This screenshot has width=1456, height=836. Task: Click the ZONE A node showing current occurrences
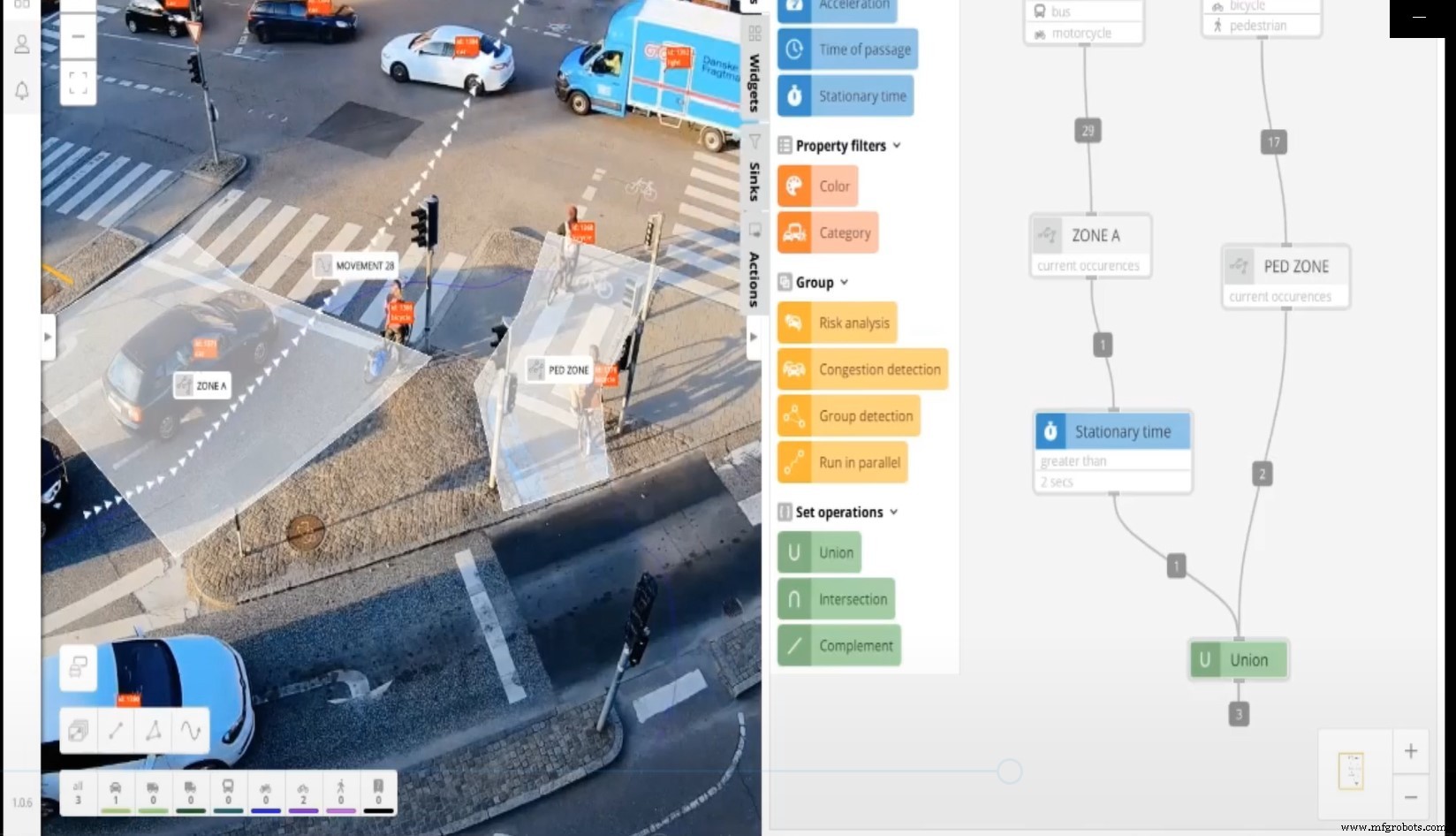pyautogui.click(x=1090, y=246)
